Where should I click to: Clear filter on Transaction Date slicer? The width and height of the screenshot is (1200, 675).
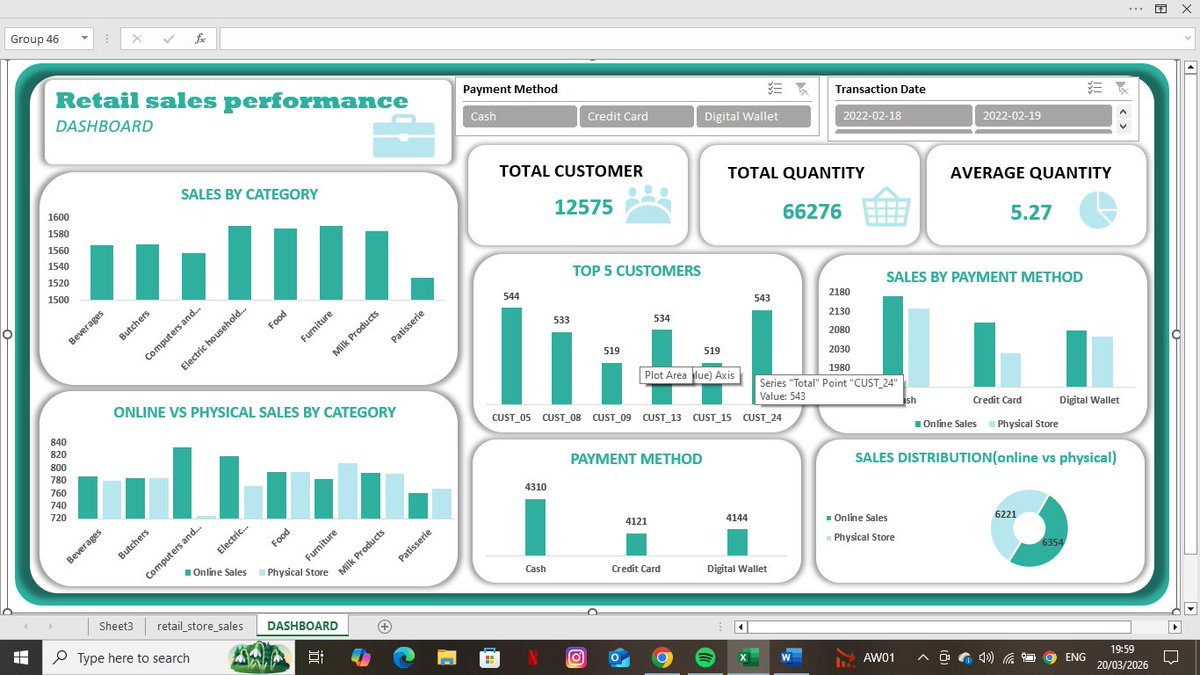(x=1122, y=88)
